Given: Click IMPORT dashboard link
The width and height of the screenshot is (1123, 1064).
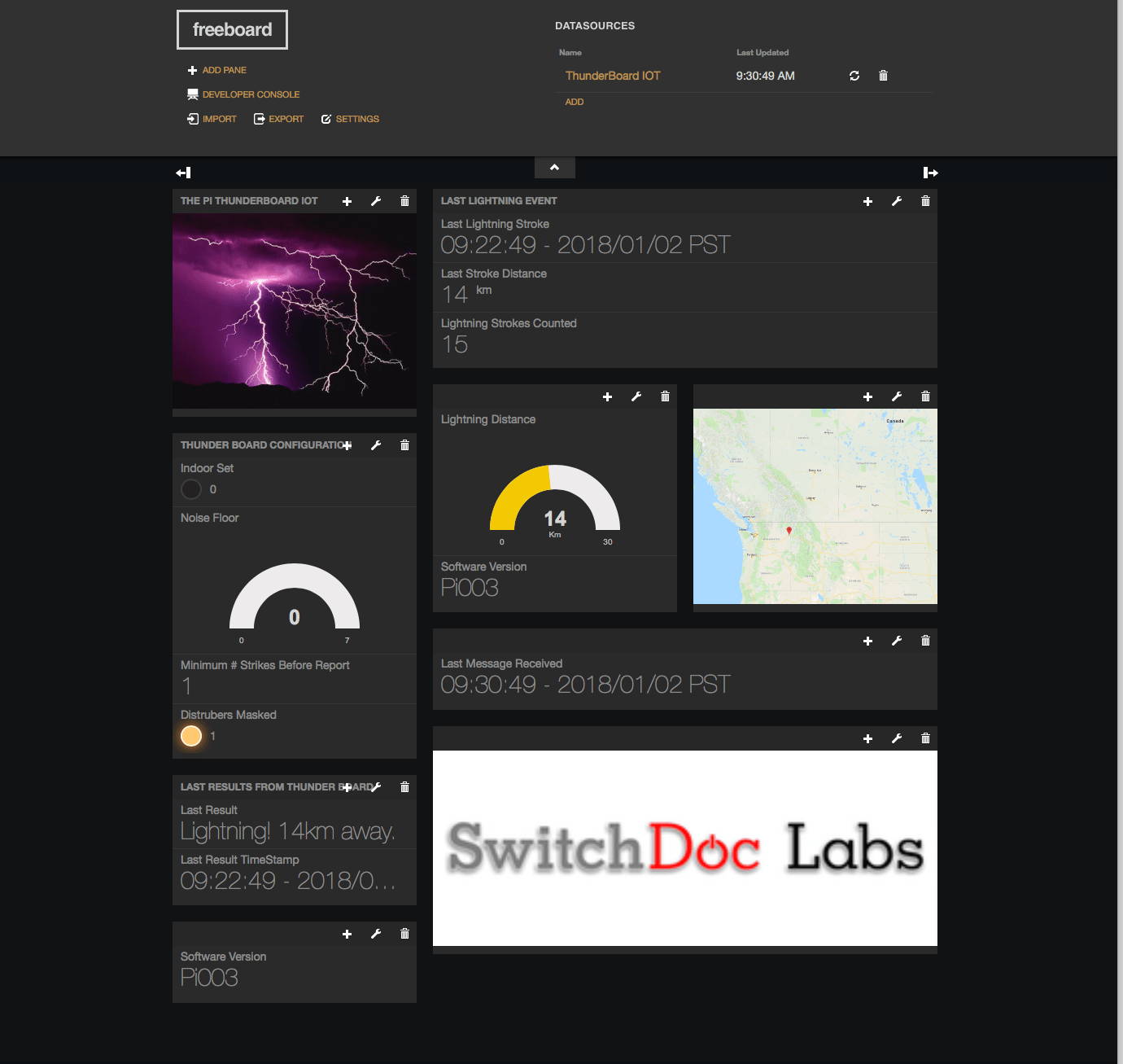Looking at the screenshot, I should [x=212, y=119].
